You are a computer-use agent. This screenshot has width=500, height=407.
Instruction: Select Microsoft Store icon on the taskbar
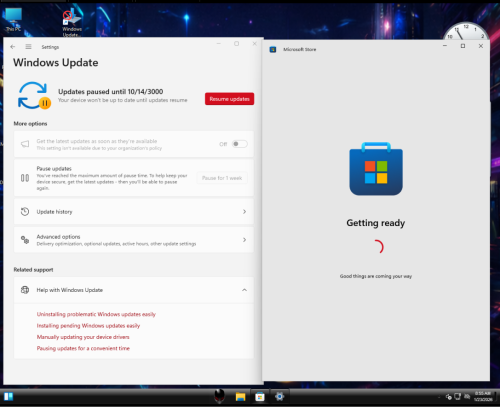pos(260,397)
